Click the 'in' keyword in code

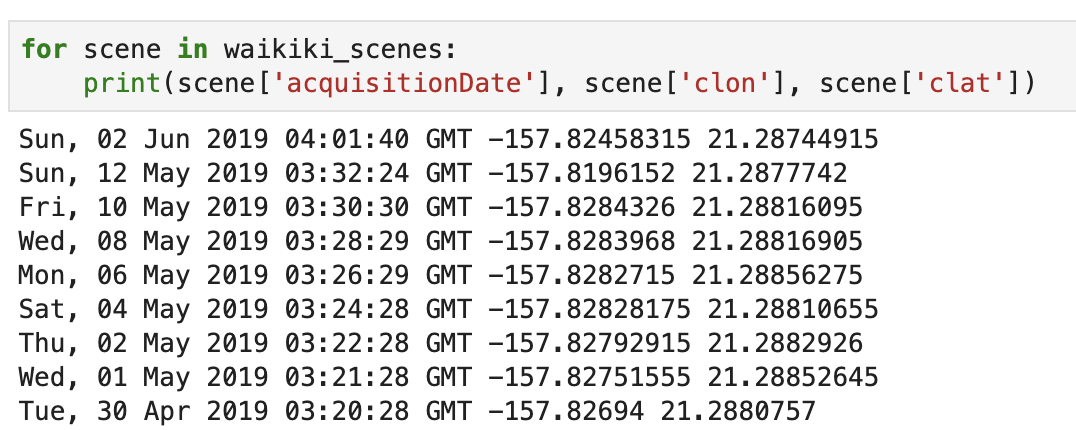tap(193, 50)
